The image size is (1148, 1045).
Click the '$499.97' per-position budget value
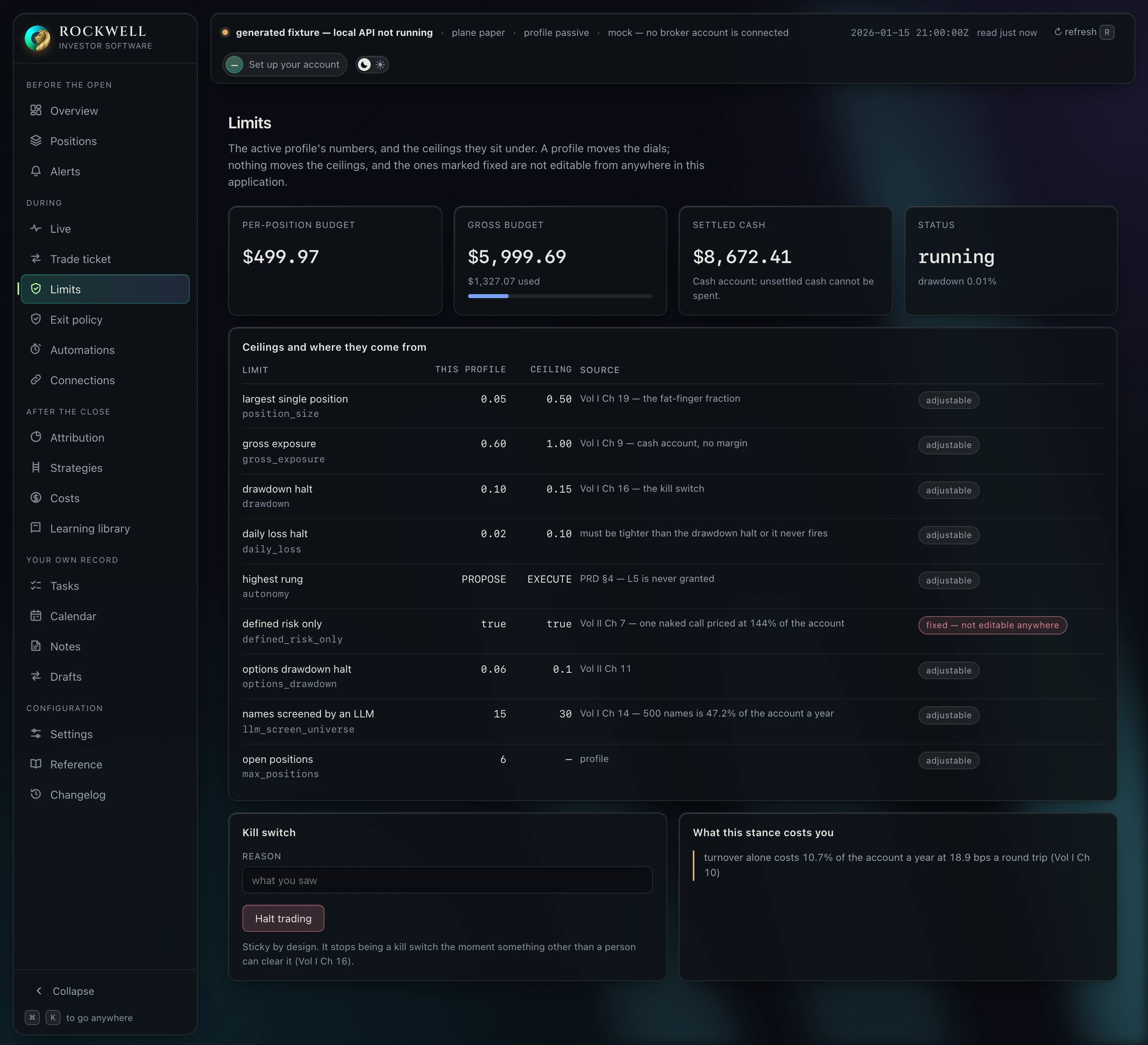pos(281,257)
